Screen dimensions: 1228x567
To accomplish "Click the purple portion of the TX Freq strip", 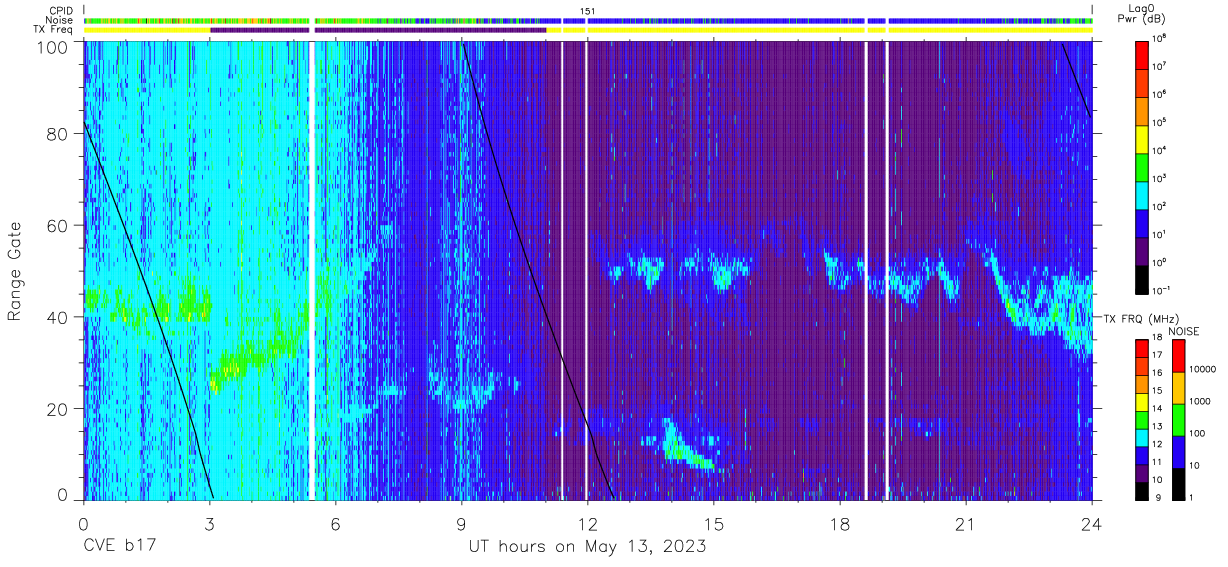I will [378, 30].
